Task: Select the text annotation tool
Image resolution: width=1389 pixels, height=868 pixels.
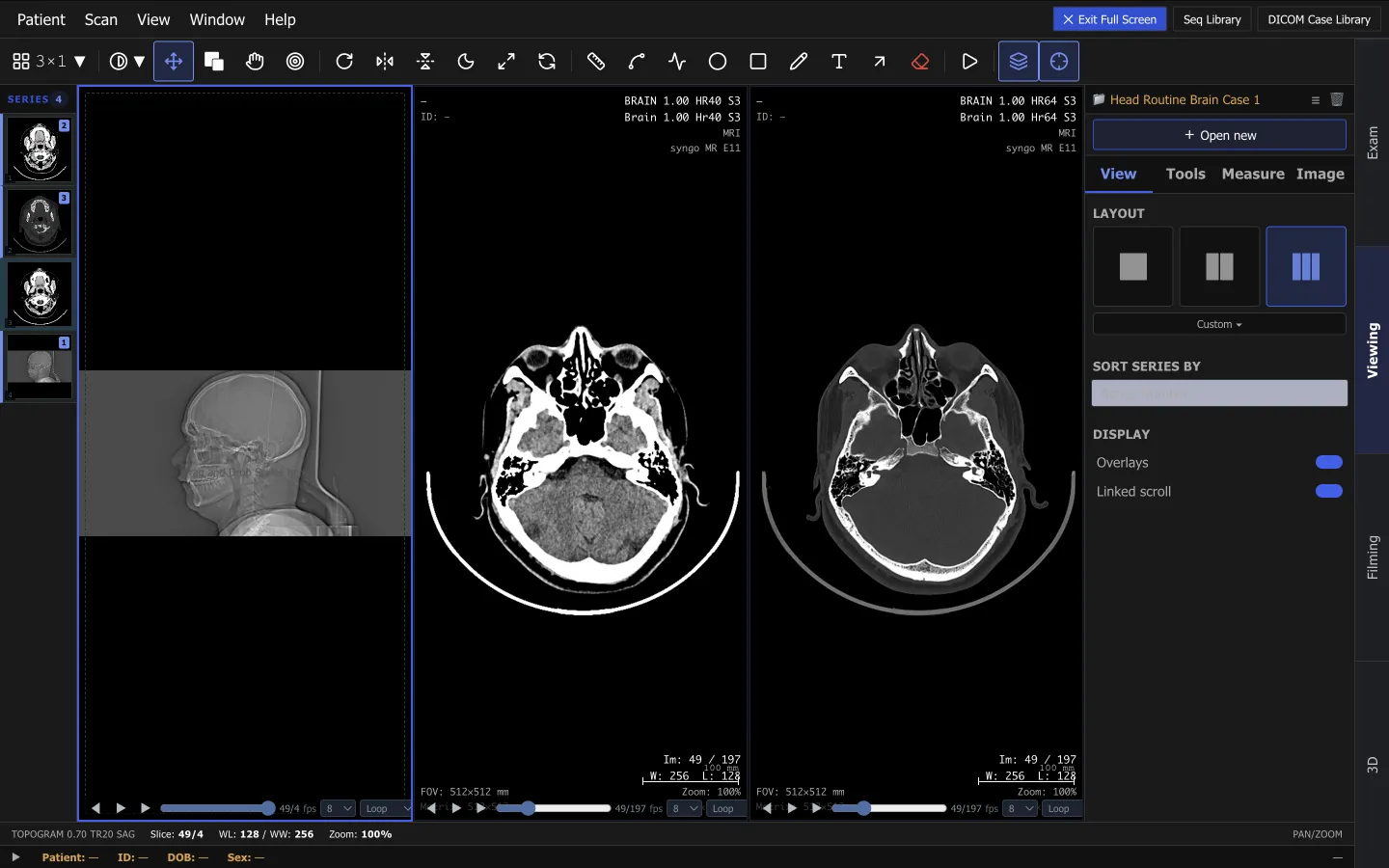Action: tap(839, 62)
